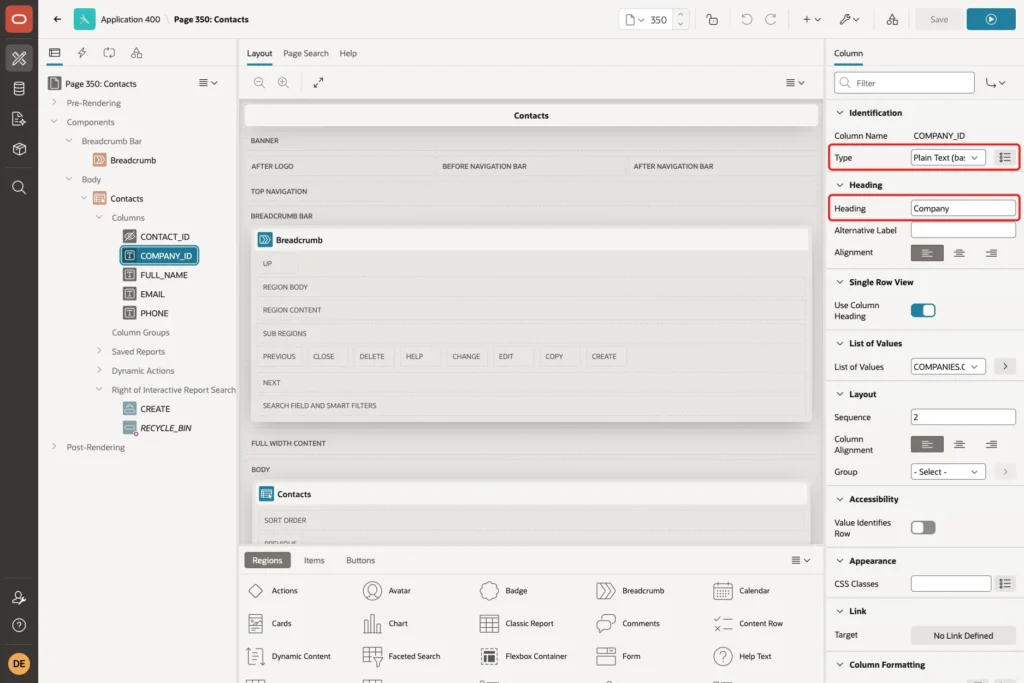
Task: Click No Link Defined target button
Action: coord(963,635)
